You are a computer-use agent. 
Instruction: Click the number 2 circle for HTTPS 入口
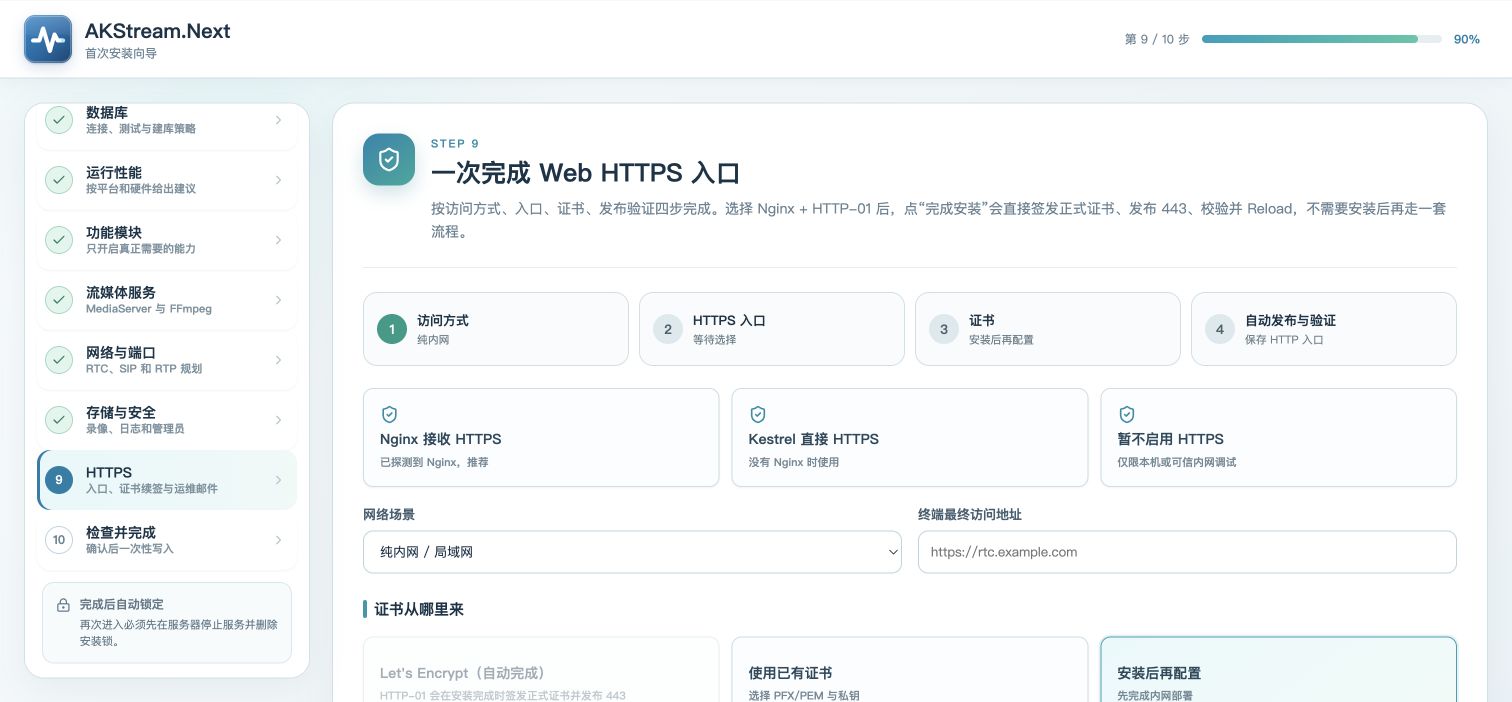tap(668, 329)
